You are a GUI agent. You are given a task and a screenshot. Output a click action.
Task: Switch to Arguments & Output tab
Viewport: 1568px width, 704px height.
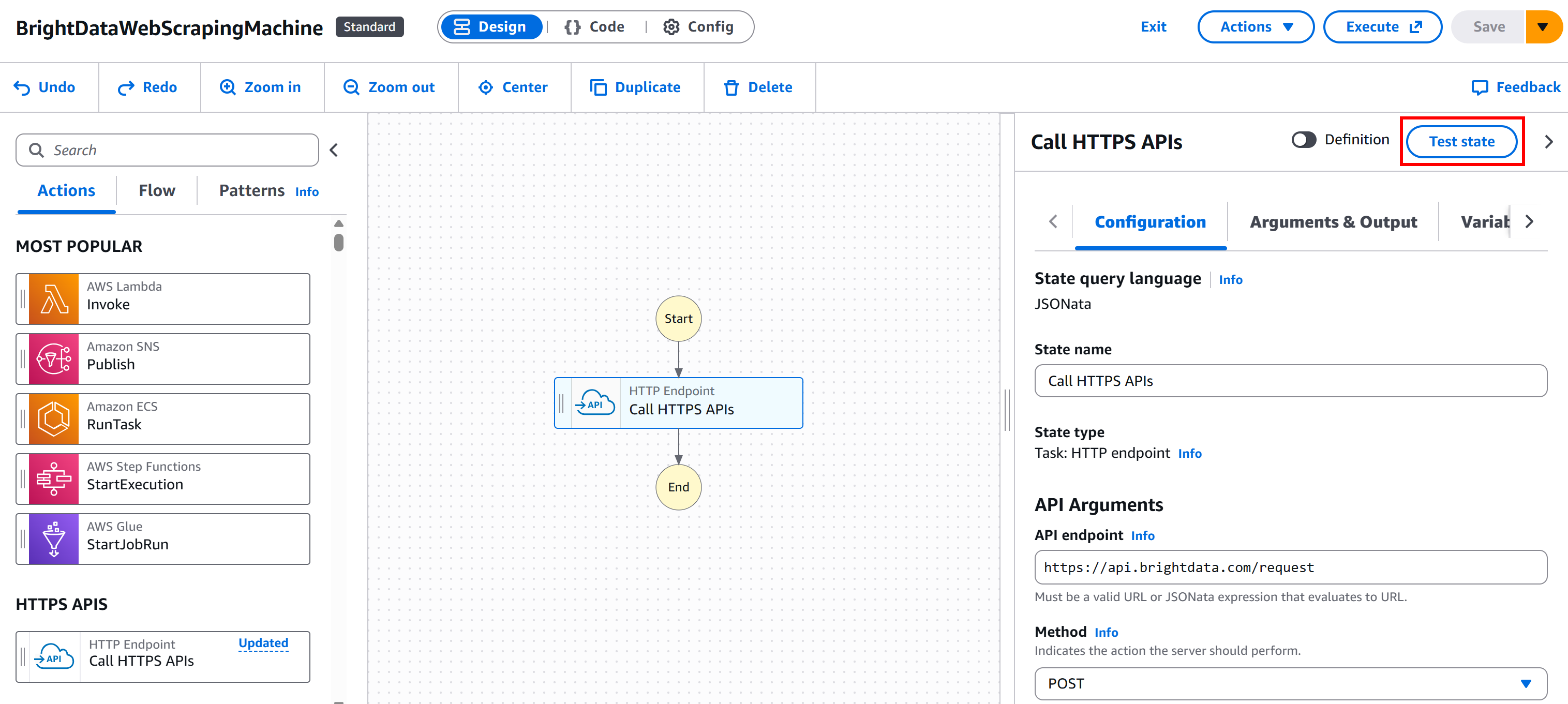pyautogui.click(x=1333, y=222)
